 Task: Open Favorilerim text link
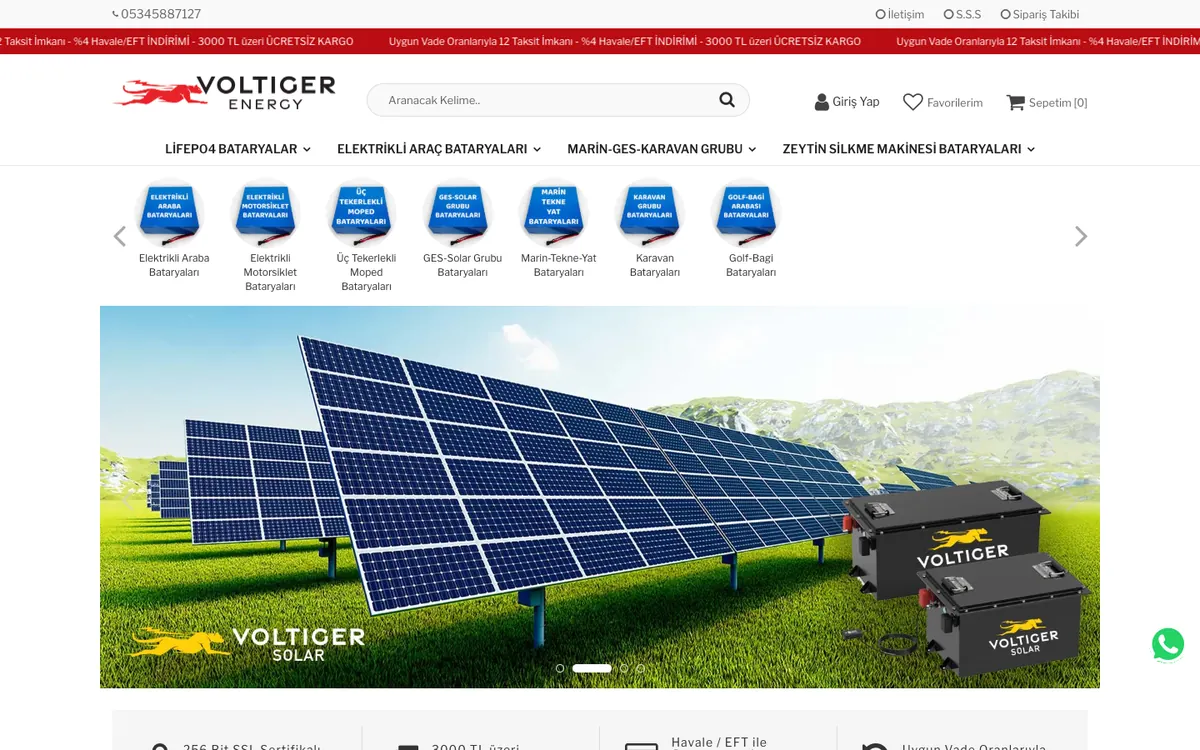point(955,103)
